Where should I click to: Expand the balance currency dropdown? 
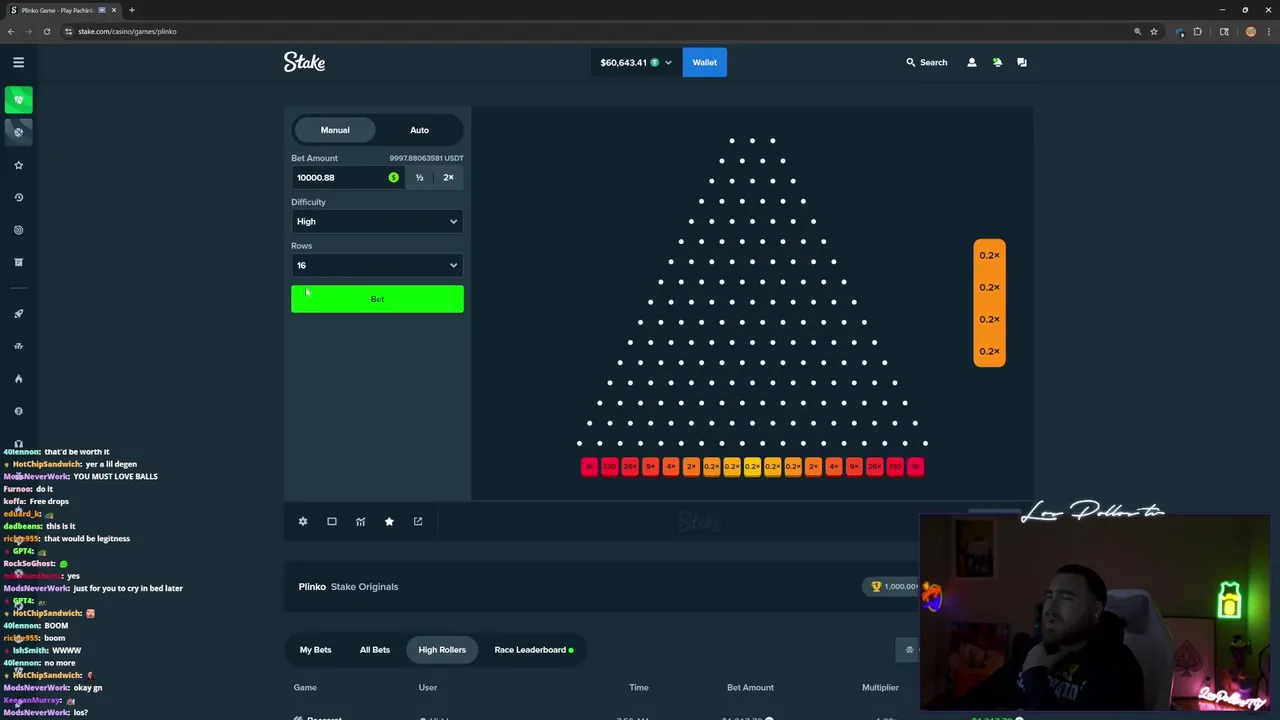coord(668,62)
